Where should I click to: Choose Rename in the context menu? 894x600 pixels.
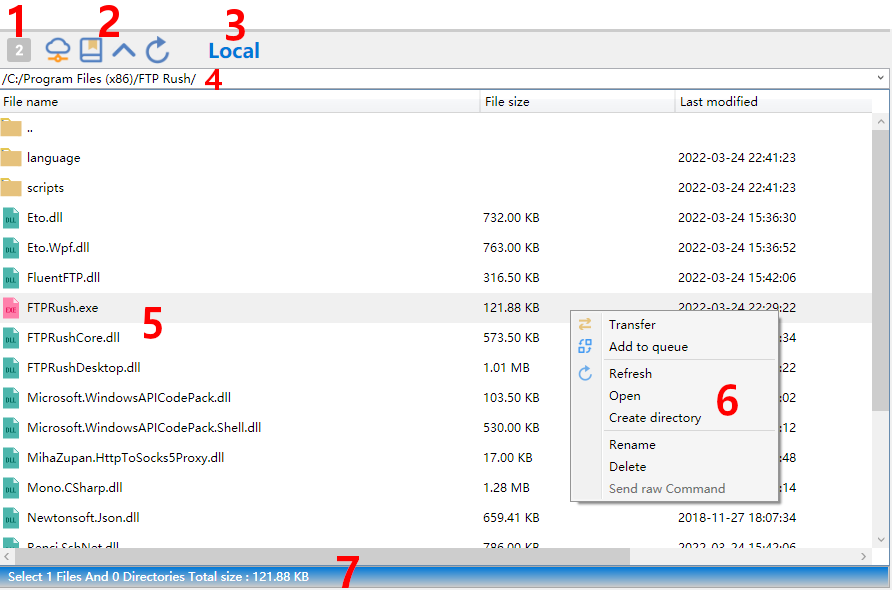674,445
